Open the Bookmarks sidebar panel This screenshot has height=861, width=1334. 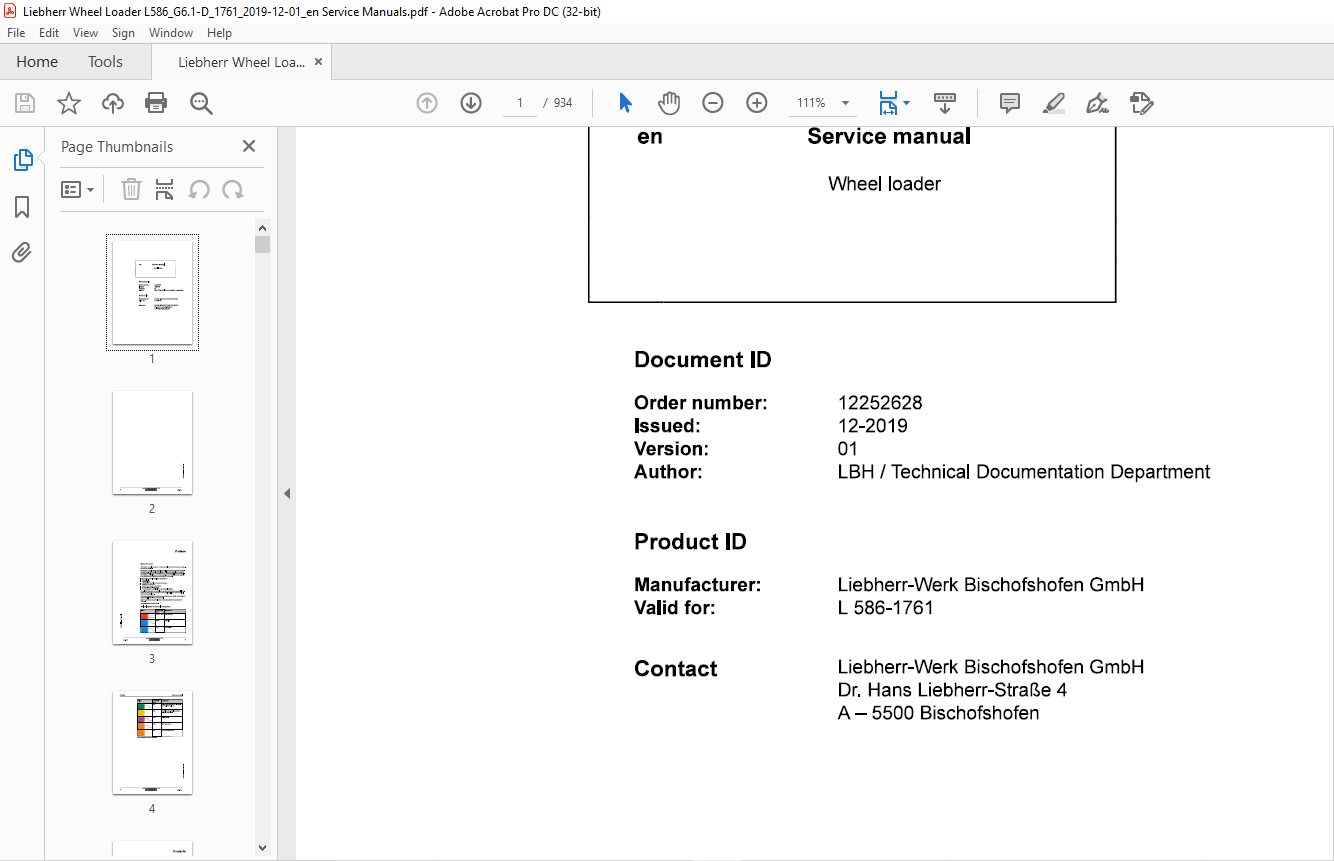[22, 207]
